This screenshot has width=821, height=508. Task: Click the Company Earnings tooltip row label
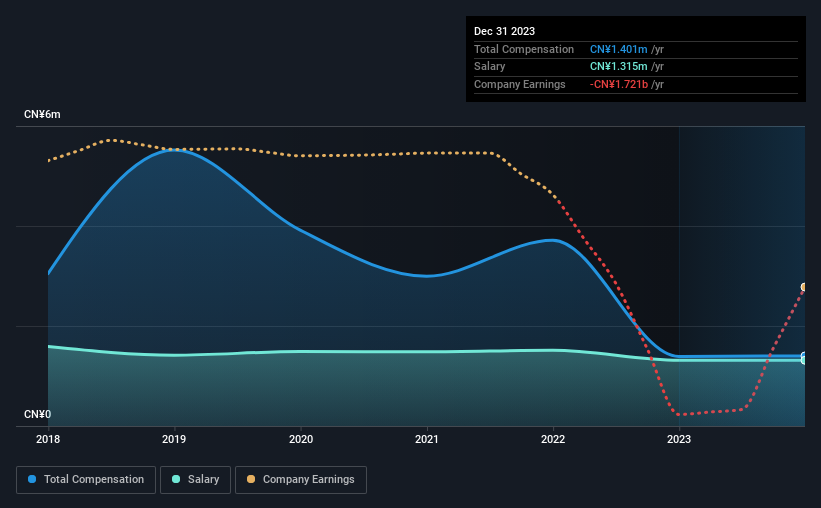click(519, 84)
